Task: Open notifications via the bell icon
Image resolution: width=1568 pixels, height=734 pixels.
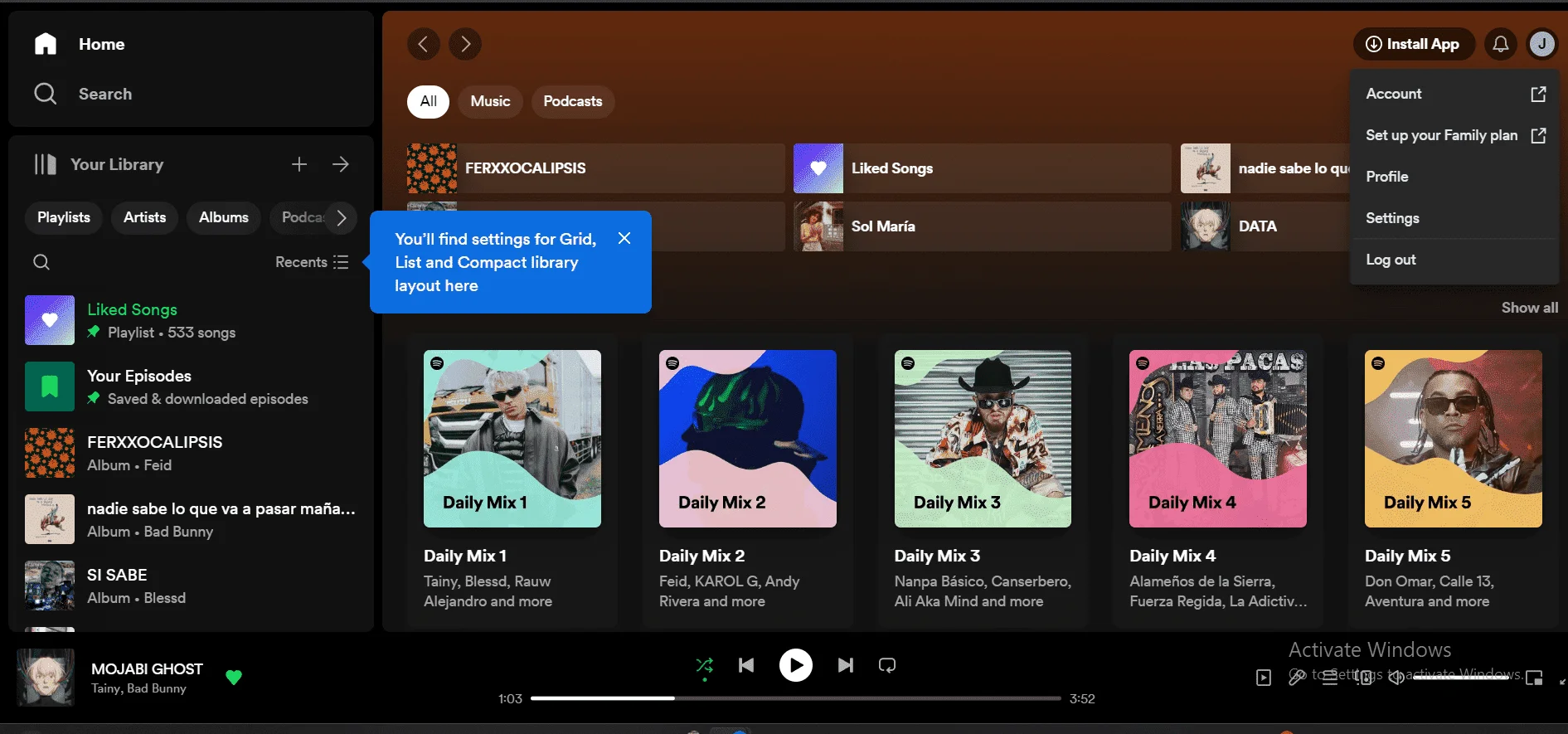Action: click(1501, 44)
